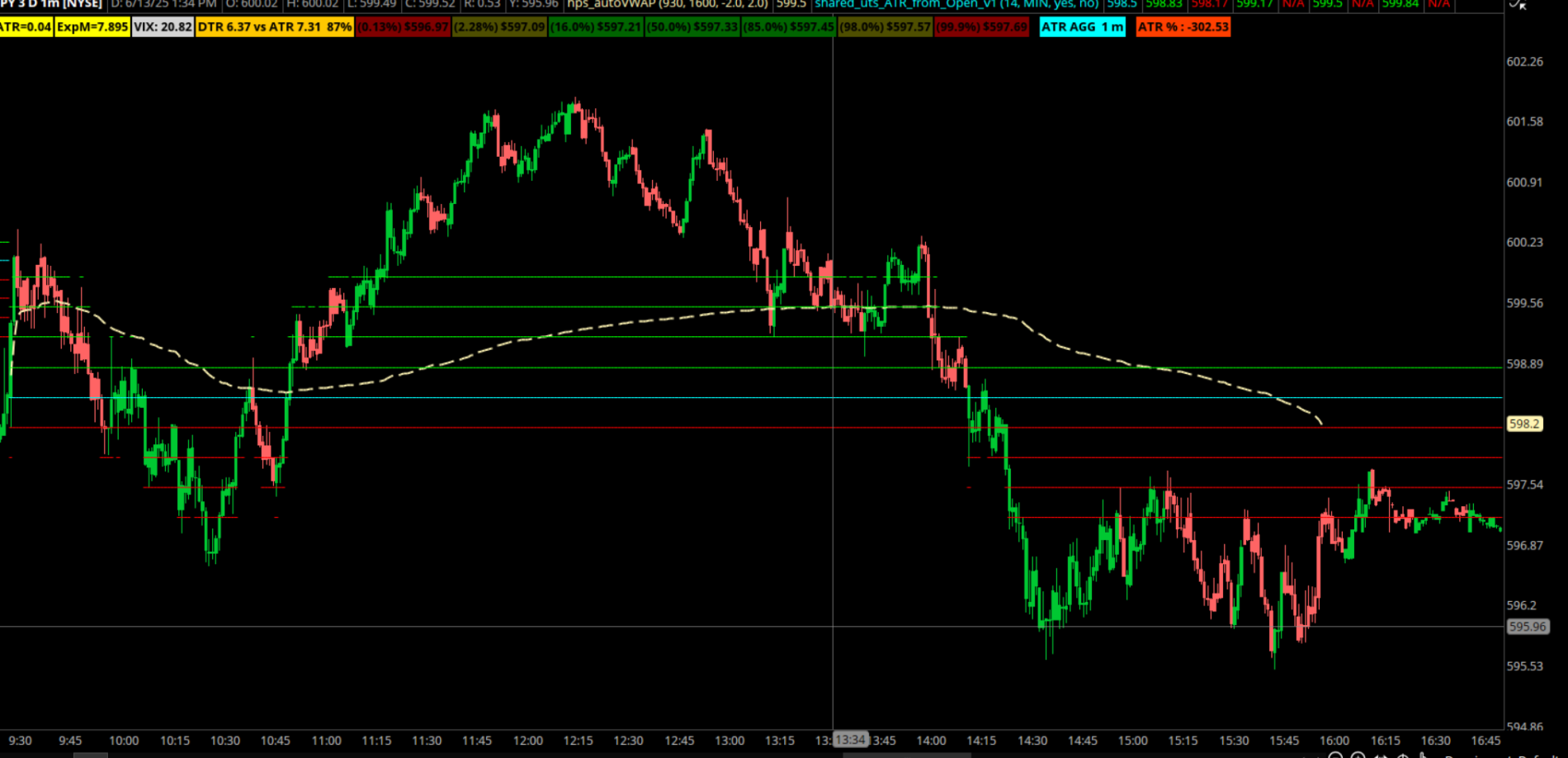
Task: Click the D: 6/13/25 1:34 PM header value
Action: pos(163,4)
